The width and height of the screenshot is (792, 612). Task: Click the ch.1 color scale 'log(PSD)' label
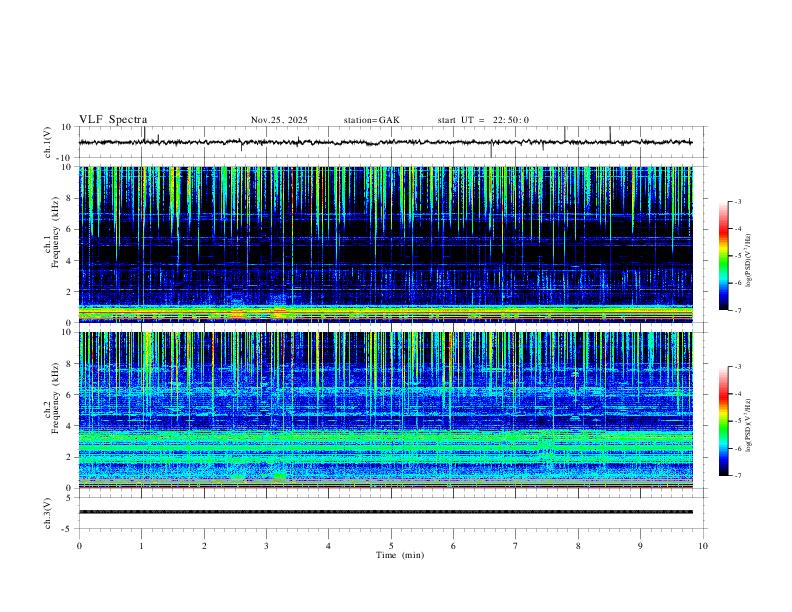[x=749, y=261]
